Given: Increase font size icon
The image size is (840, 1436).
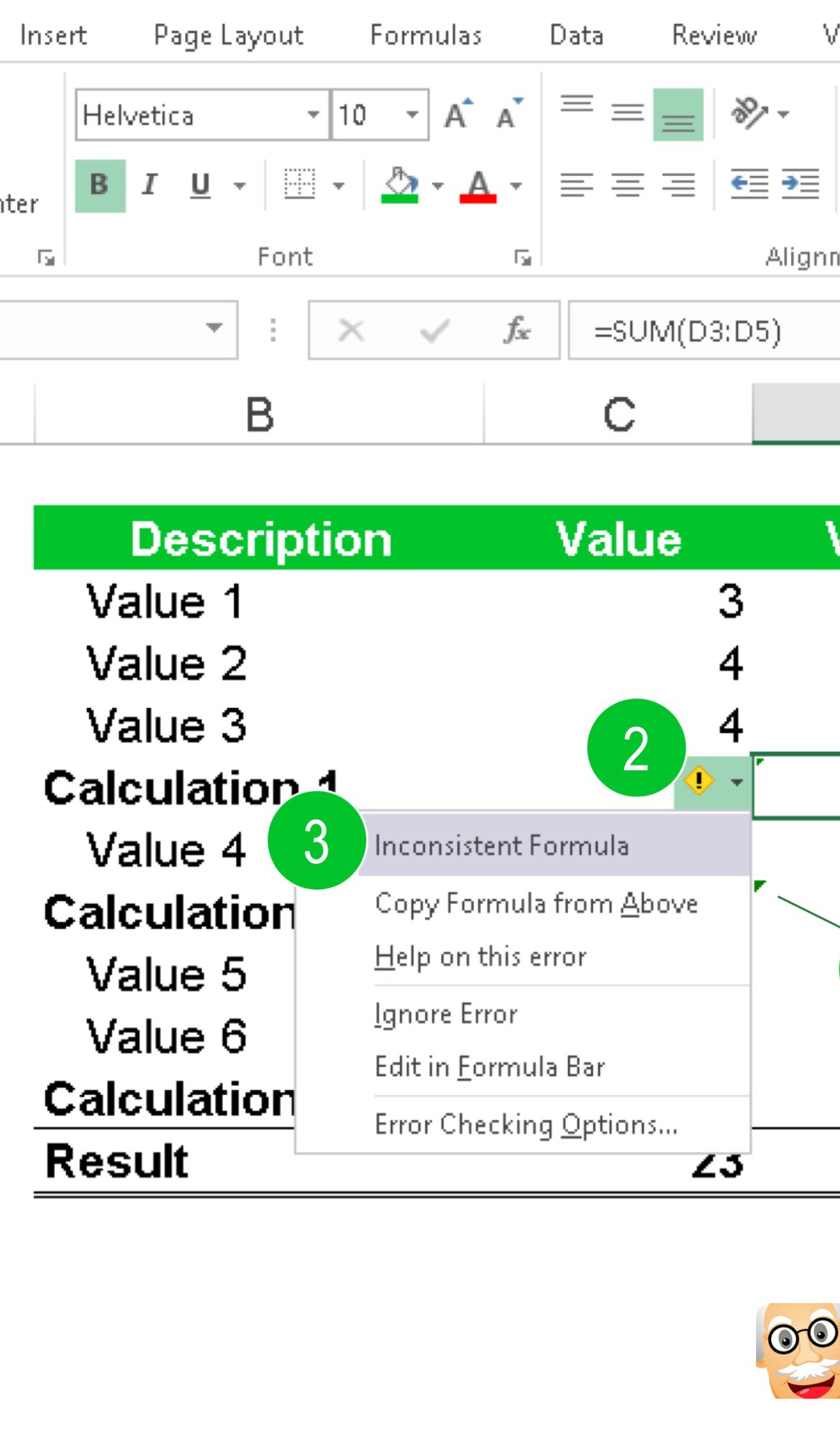Looking at the screenshot, I should coord(459,113).
